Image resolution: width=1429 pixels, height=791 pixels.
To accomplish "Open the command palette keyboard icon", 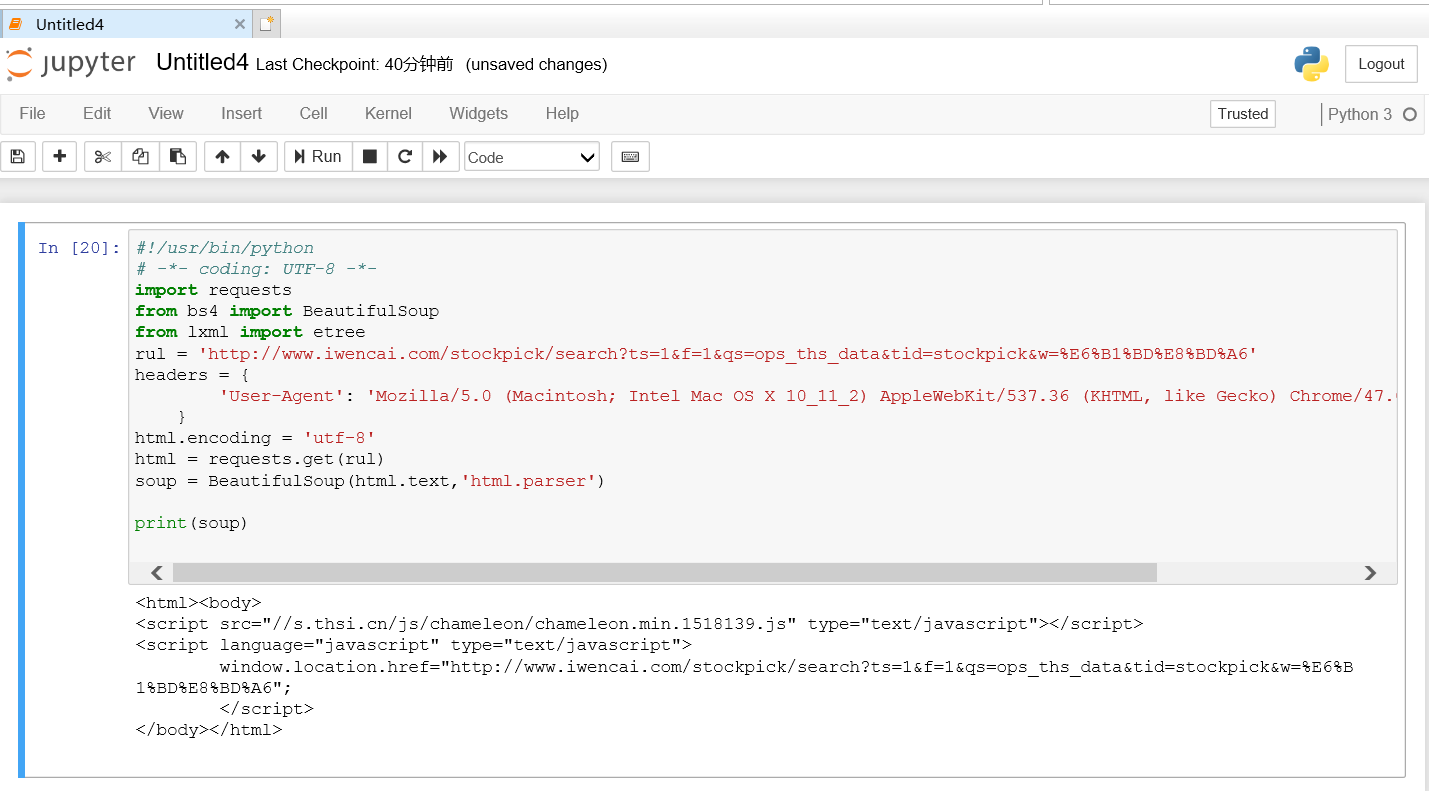I will [x=630, y=157].
